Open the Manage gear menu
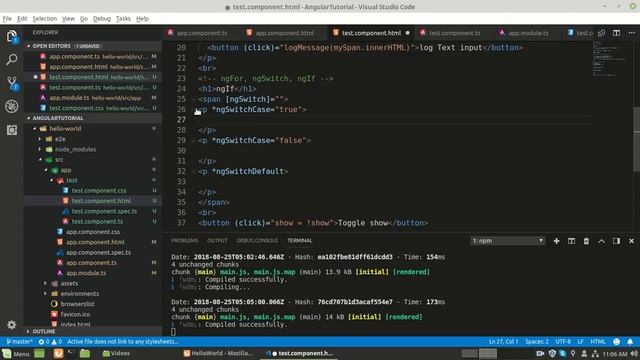The width and height of the screenshot is (640, 360). [12, 325]
